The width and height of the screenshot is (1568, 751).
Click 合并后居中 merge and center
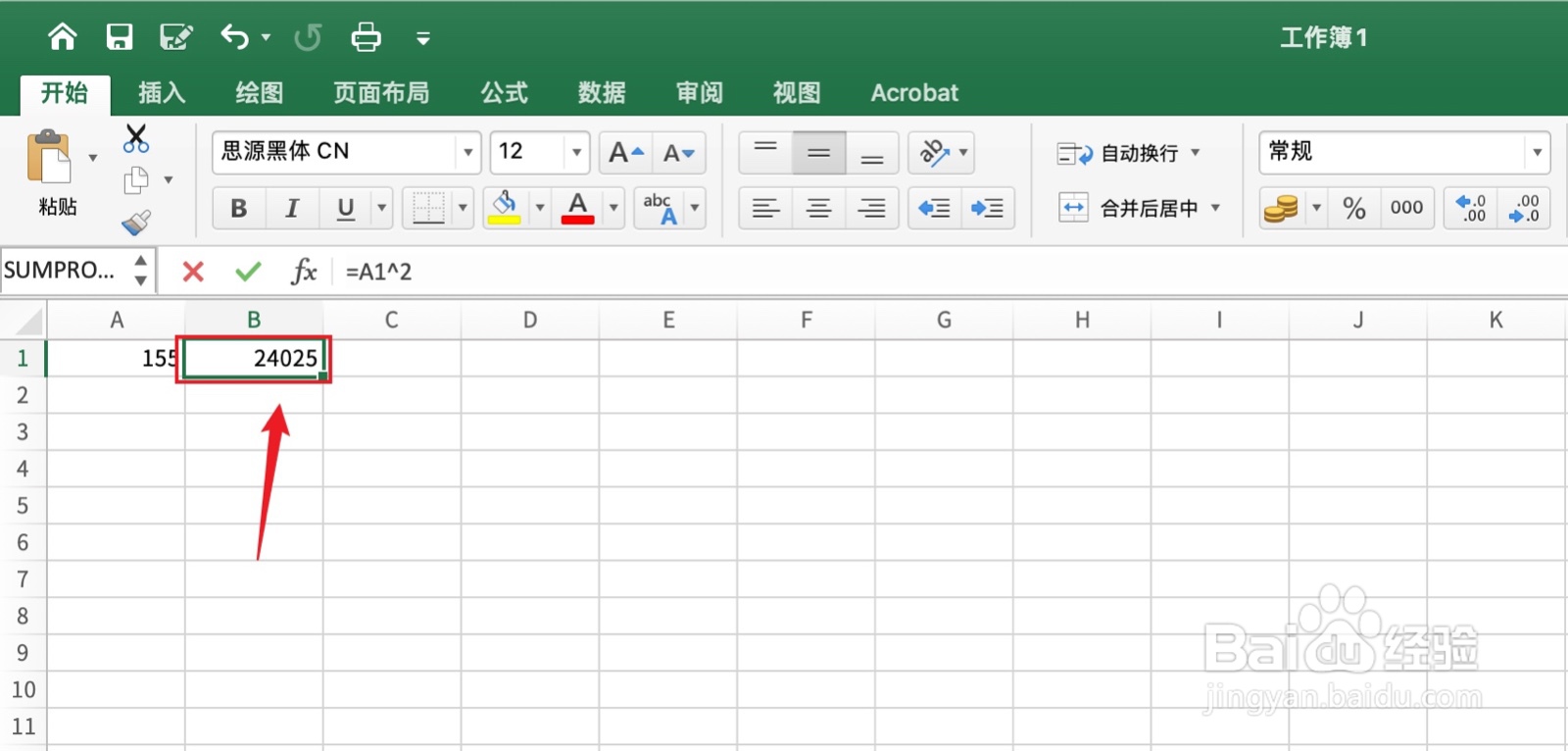pyautogui.click(x=1128, y=208)
